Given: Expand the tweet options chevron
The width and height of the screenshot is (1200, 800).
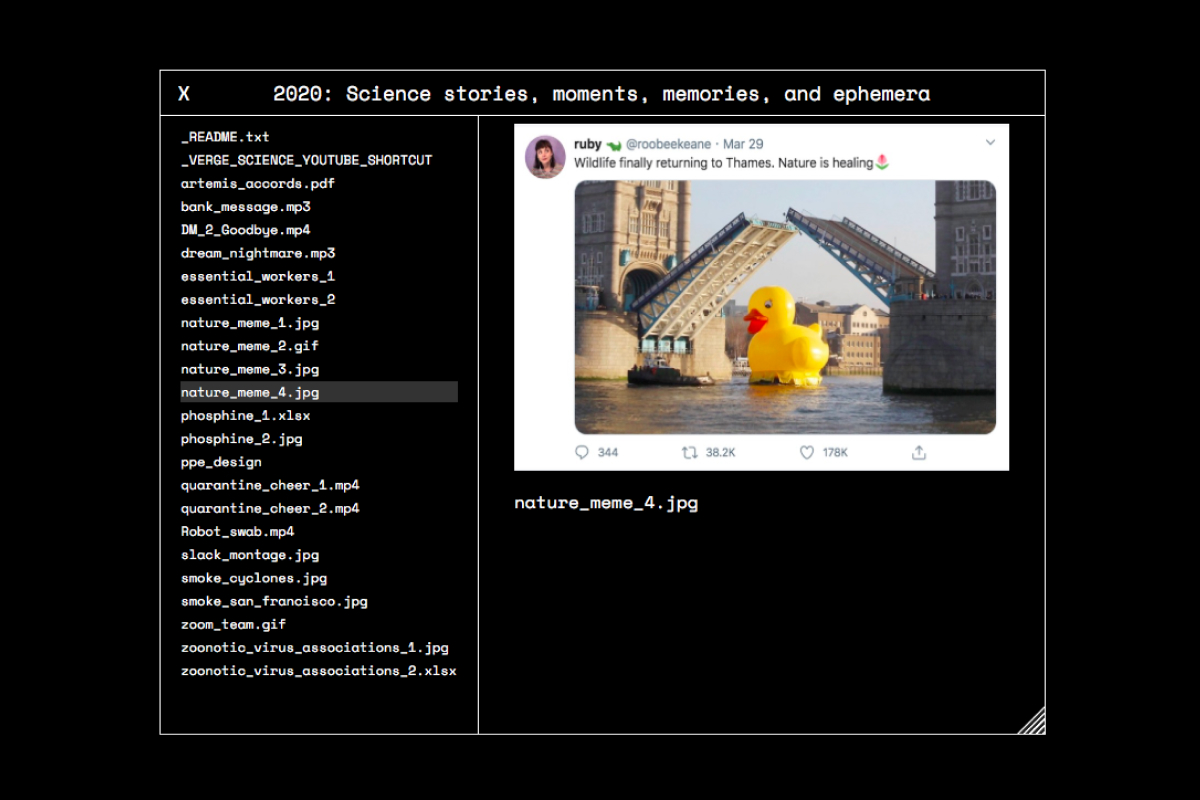Looking at the screenshot, I should click(990, 143).
